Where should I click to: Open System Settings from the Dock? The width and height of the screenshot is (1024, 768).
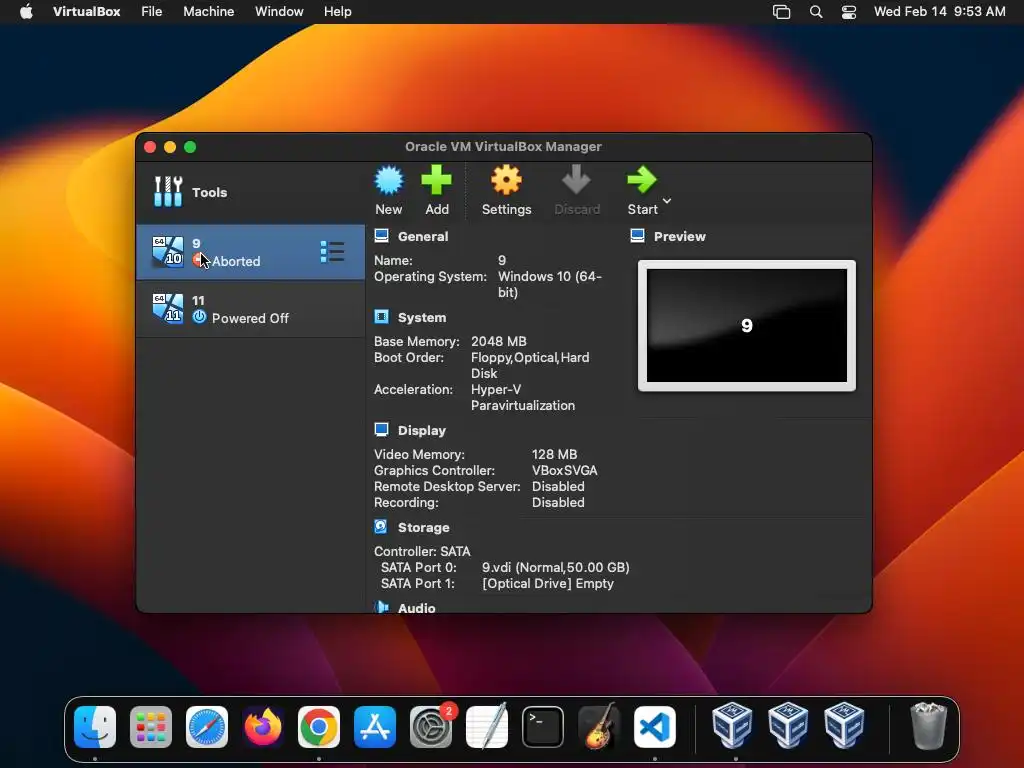click(431, 727)
